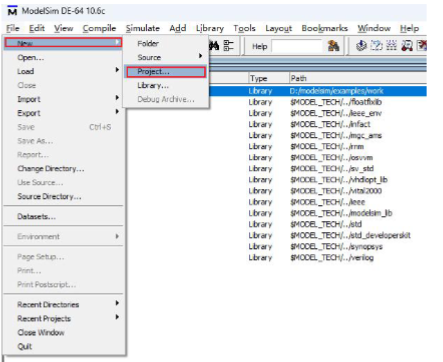Click the Simulate icon in toolbar
This screenshot has width=443, height=362.
(391, 46)
